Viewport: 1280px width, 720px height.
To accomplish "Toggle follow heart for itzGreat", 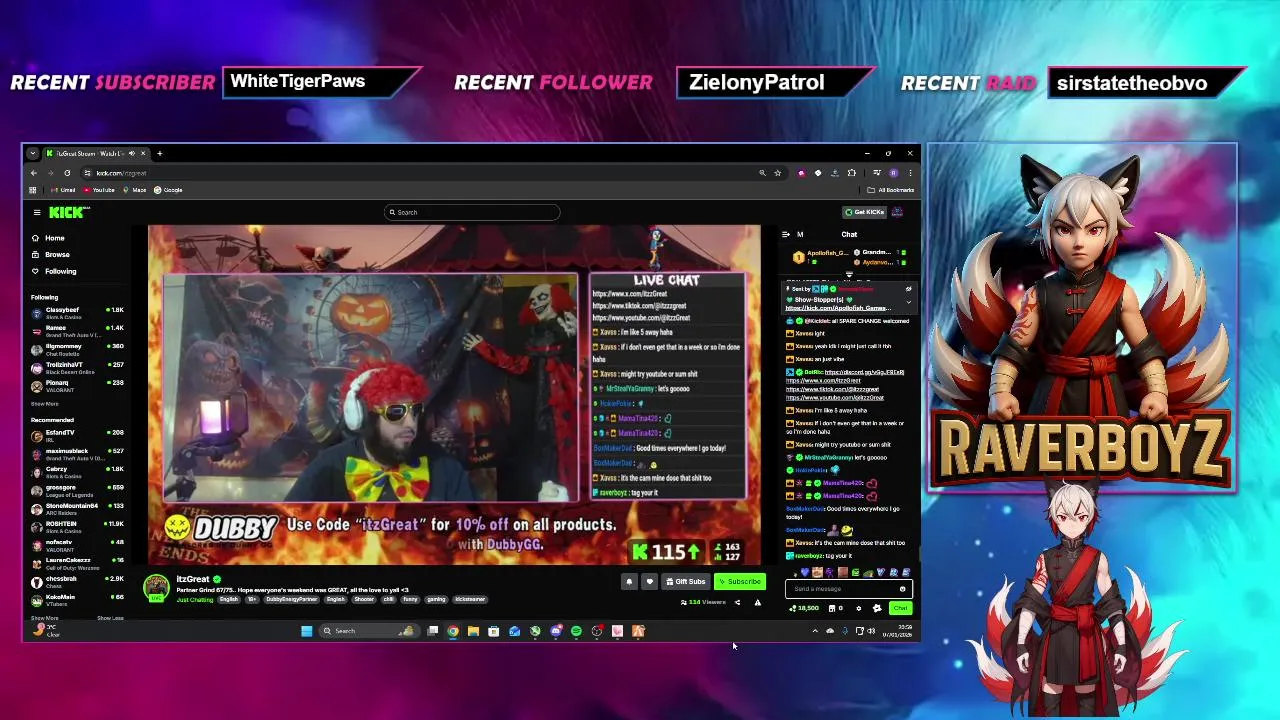I will tap(649, 582).
